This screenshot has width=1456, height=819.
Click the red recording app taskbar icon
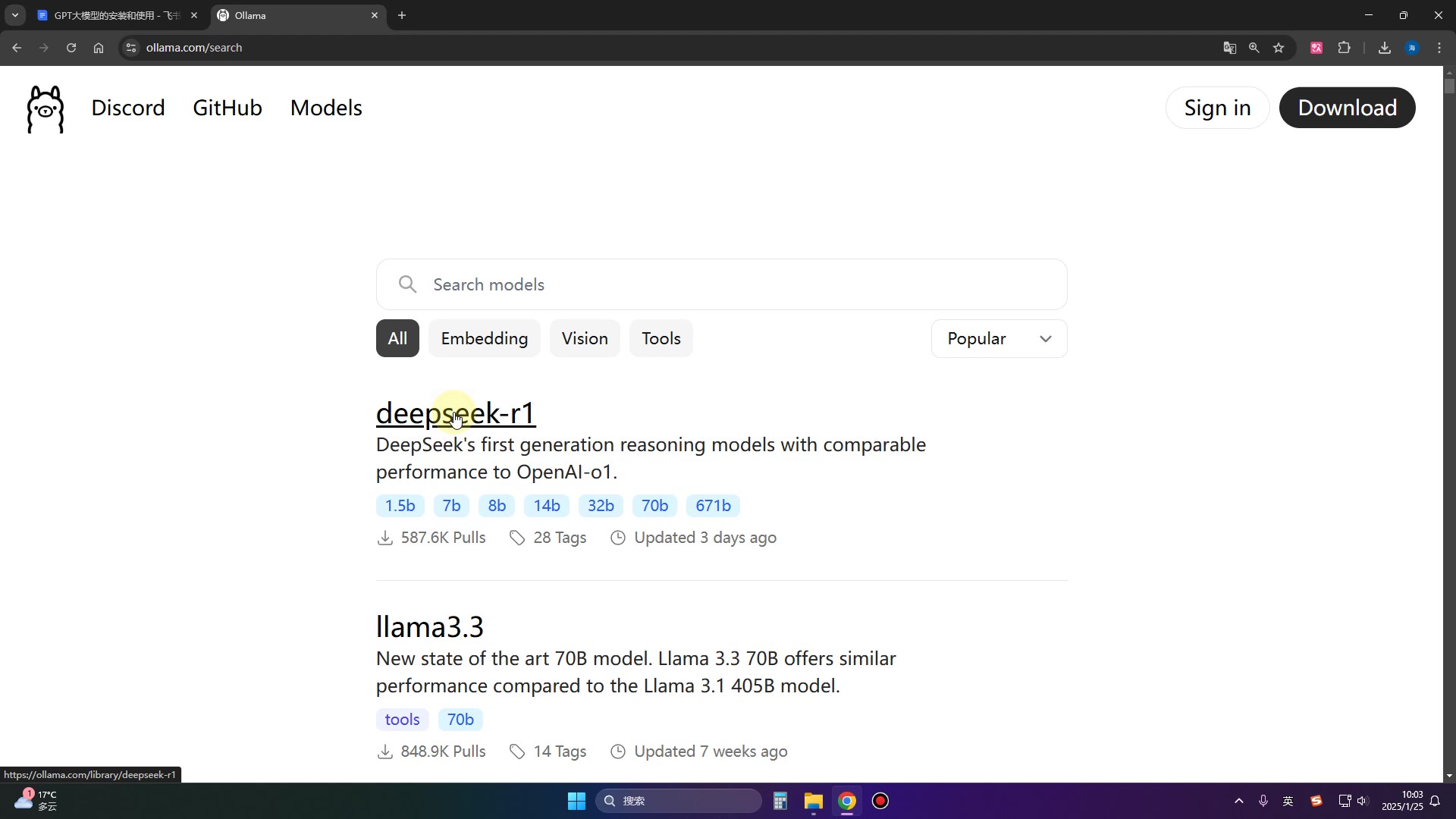(x=880, y=801)
